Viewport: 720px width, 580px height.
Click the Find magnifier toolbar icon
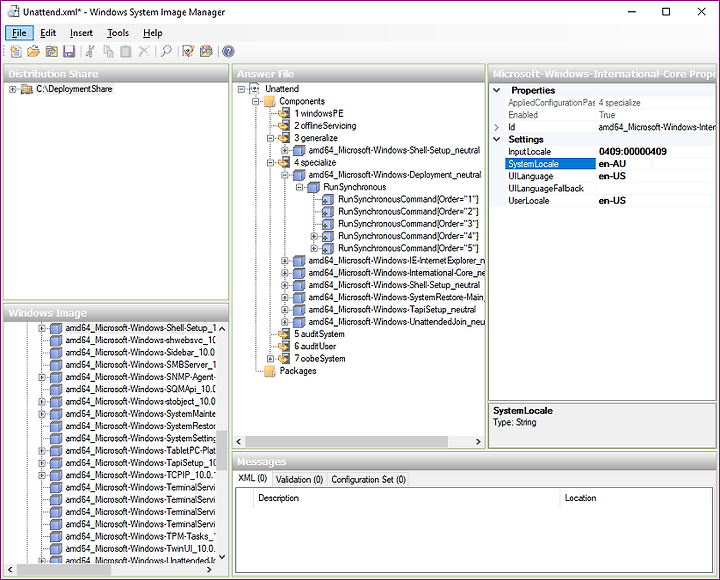pyautogui.click(x=166, y=51)
